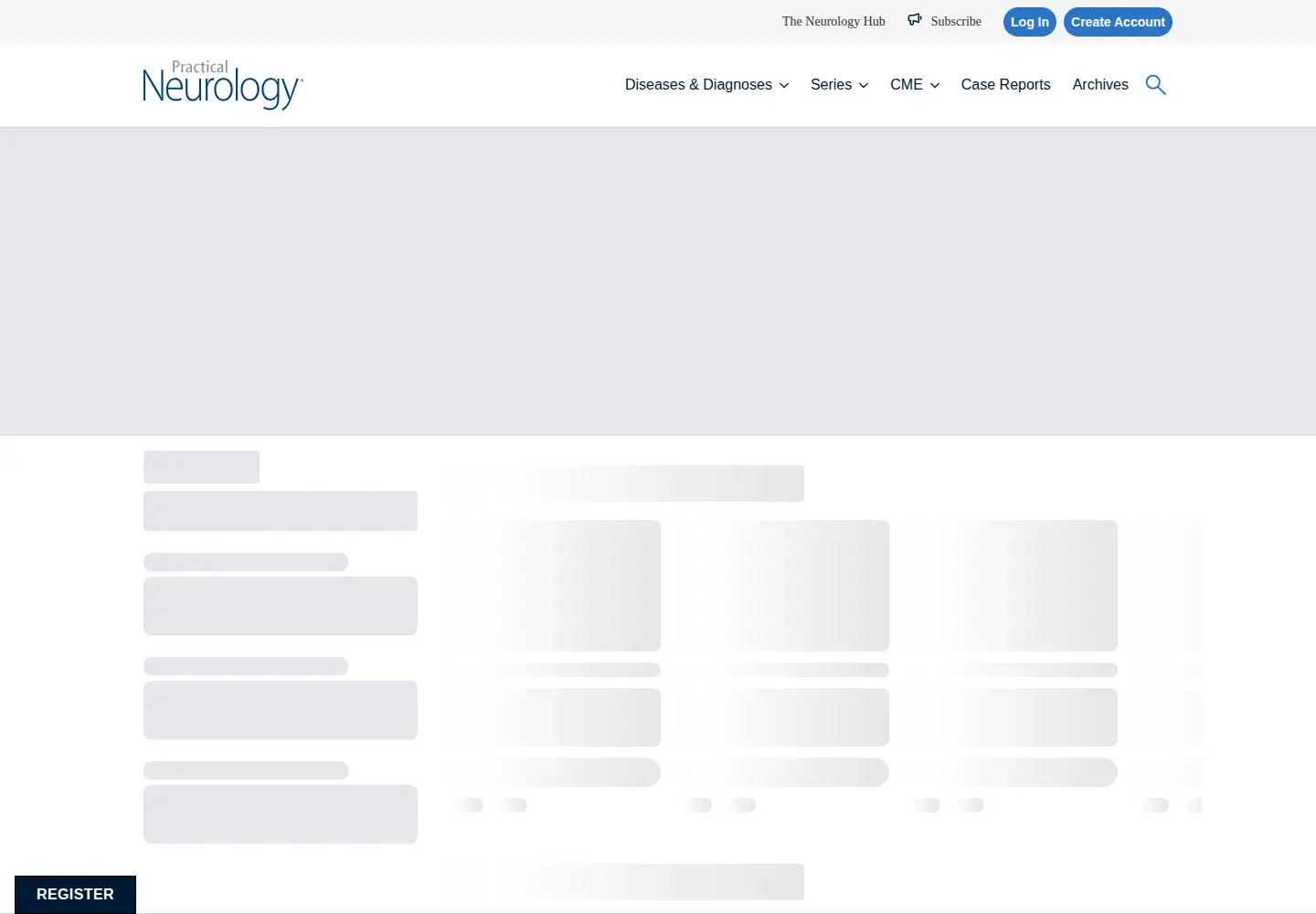Open the Diseases & Diagnoses menu
The width and height of the screenshot is (1316, 914).
click(x=698, y=84)
